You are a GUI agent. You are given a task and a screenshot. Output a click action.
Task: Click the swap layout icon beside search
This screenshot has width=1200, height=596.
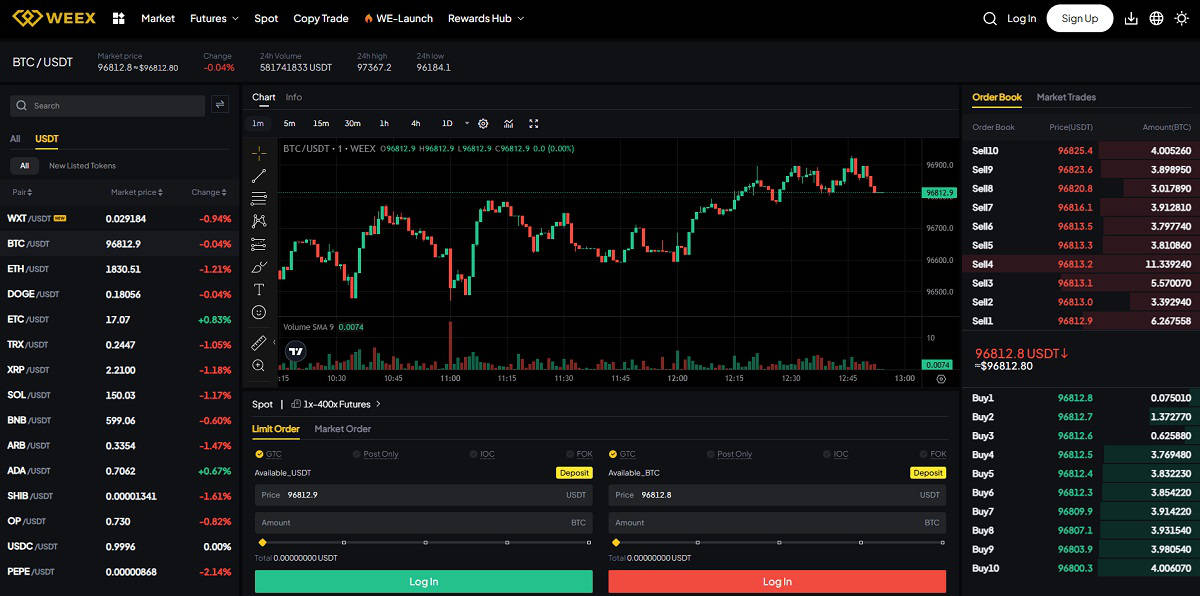tap(220, 104)
